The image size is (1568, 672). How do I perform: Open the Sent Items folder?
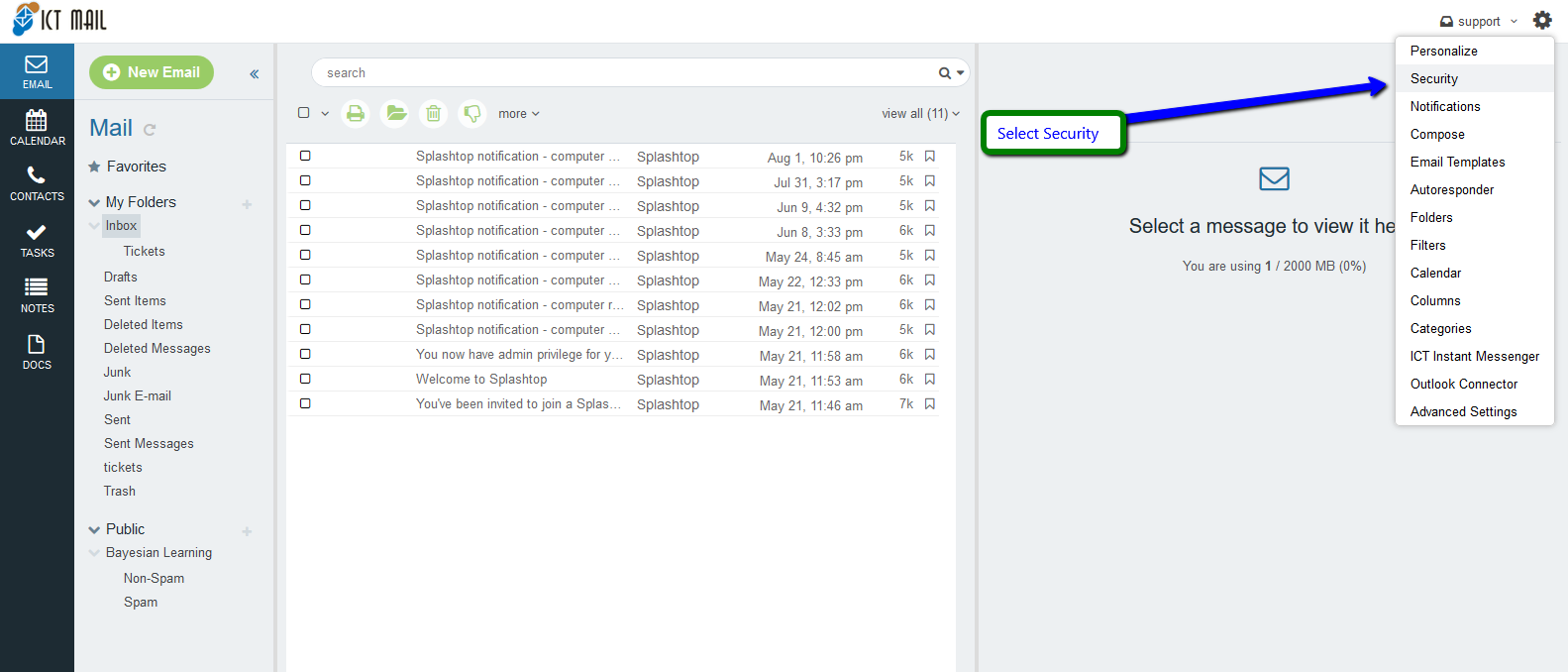pyautogui.click(x=135, y=300)
